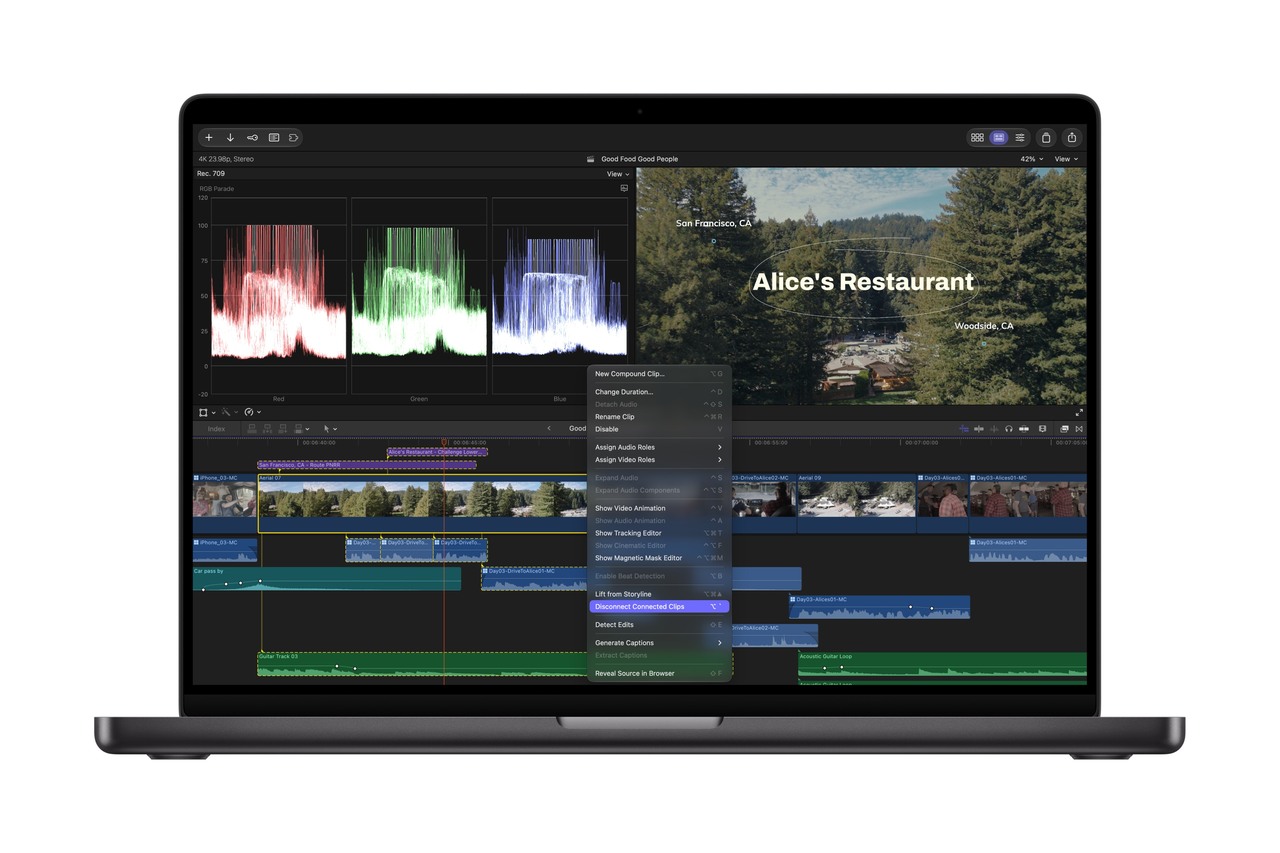Click the import media down-arrow icon
This screenshot has width=1280, height=853.
(x=230, y=138)
